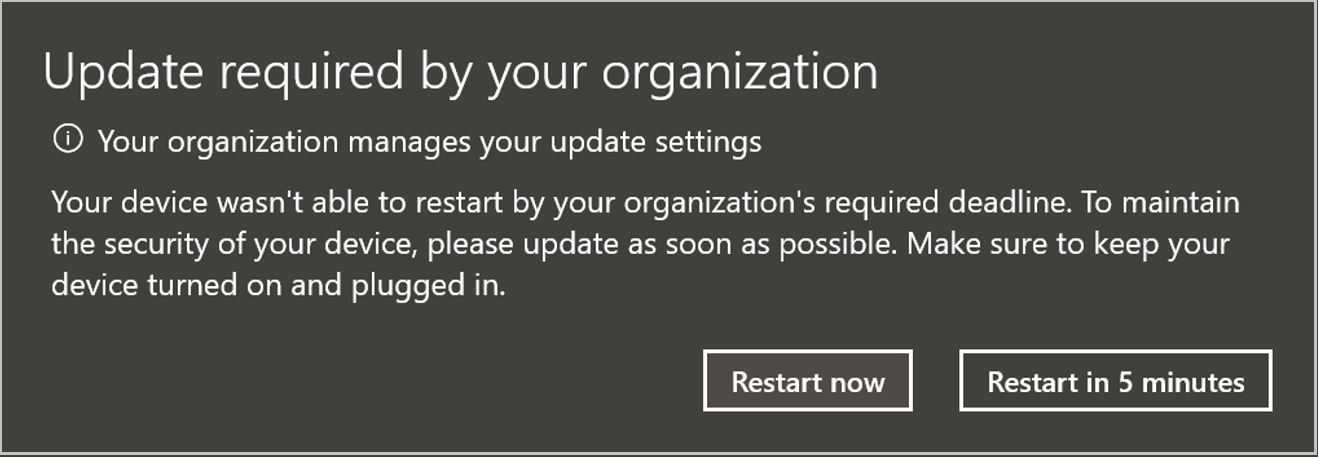Click "Your organization manages your update settings" text
1318x457 pixels.
tap(430, 142)
